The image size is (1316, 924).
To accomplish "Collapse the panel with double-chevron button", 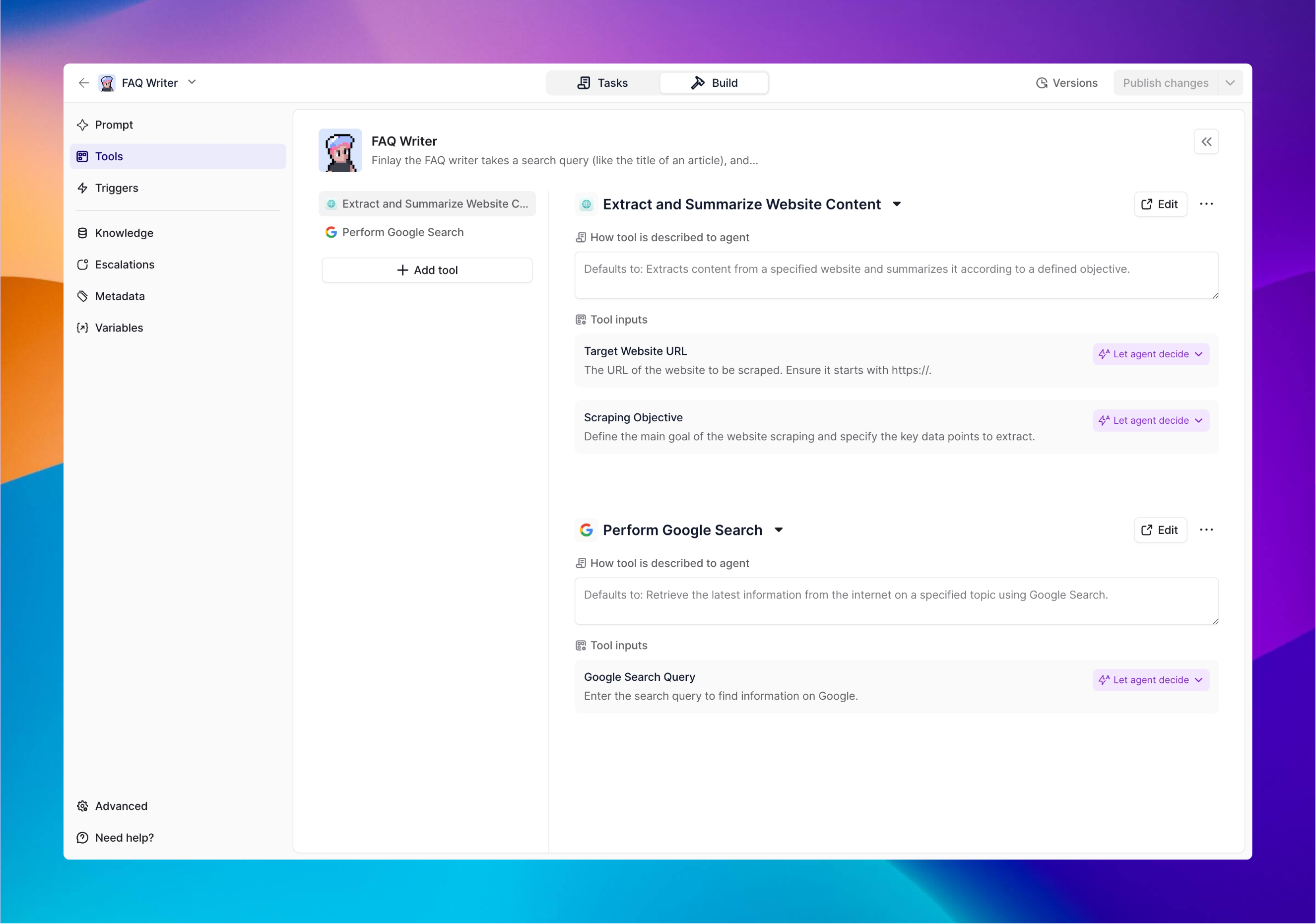I will [x=1206, y=141].
